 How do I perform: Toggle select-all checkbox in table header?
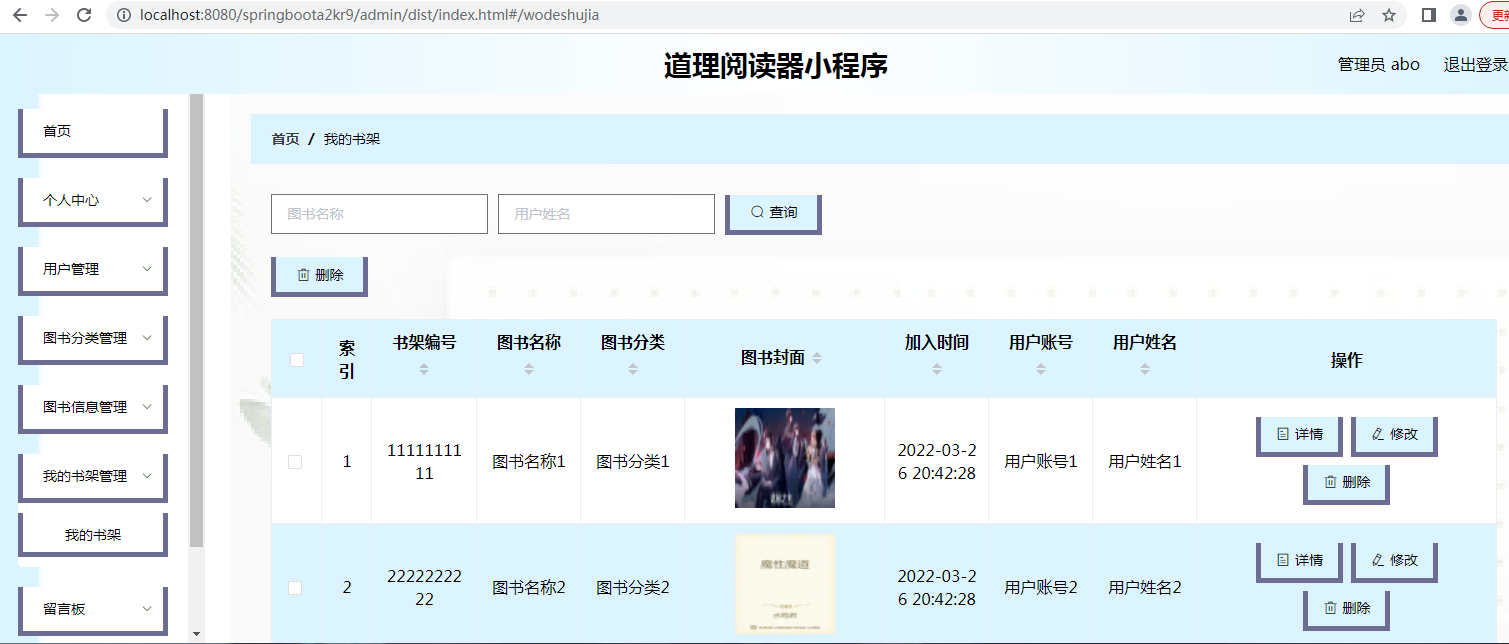[296, 360]
